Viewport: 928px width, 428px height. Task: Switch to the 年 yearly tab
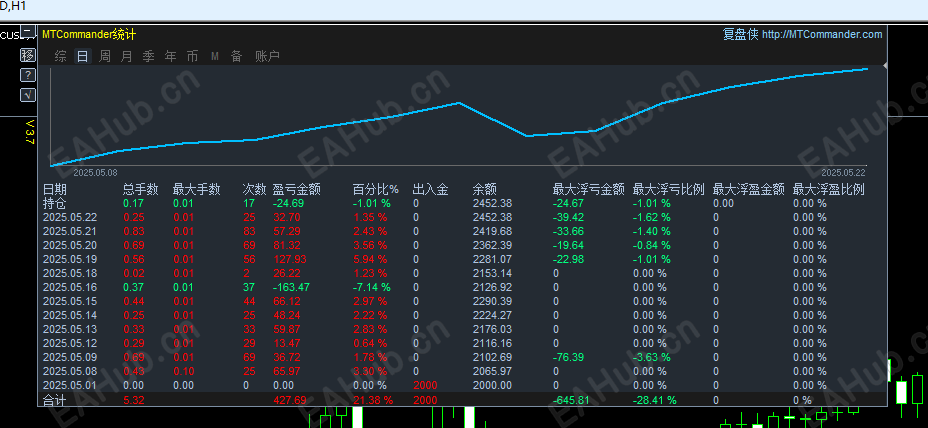pyautogui.click(x=170, y=56)
